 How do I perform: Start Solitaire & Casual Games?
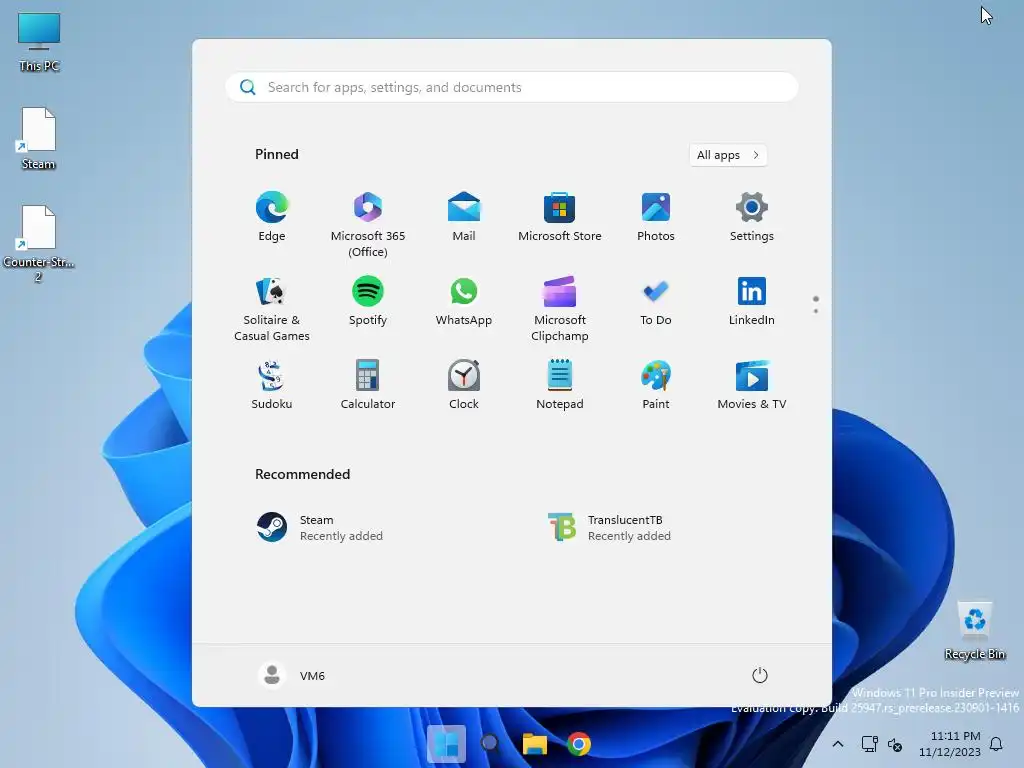272,308
